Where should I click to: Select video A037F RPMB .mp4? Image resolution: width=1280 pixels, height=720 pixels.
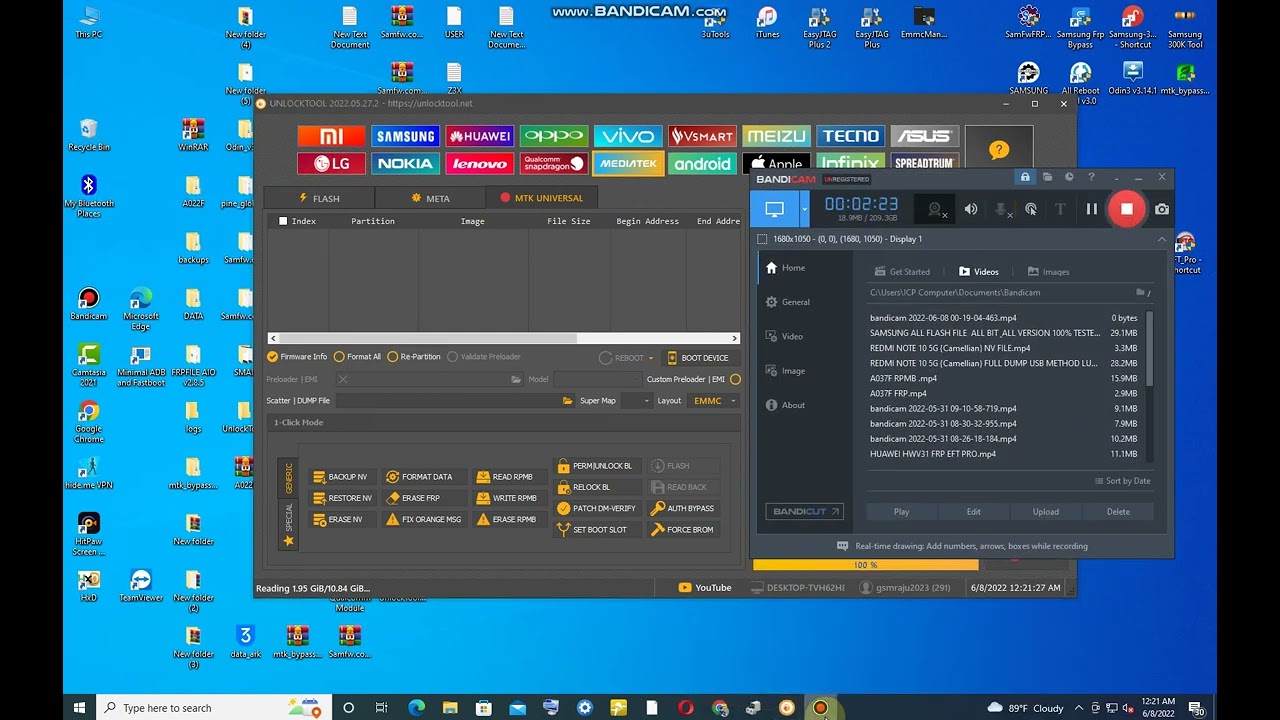coord(1004,379)
